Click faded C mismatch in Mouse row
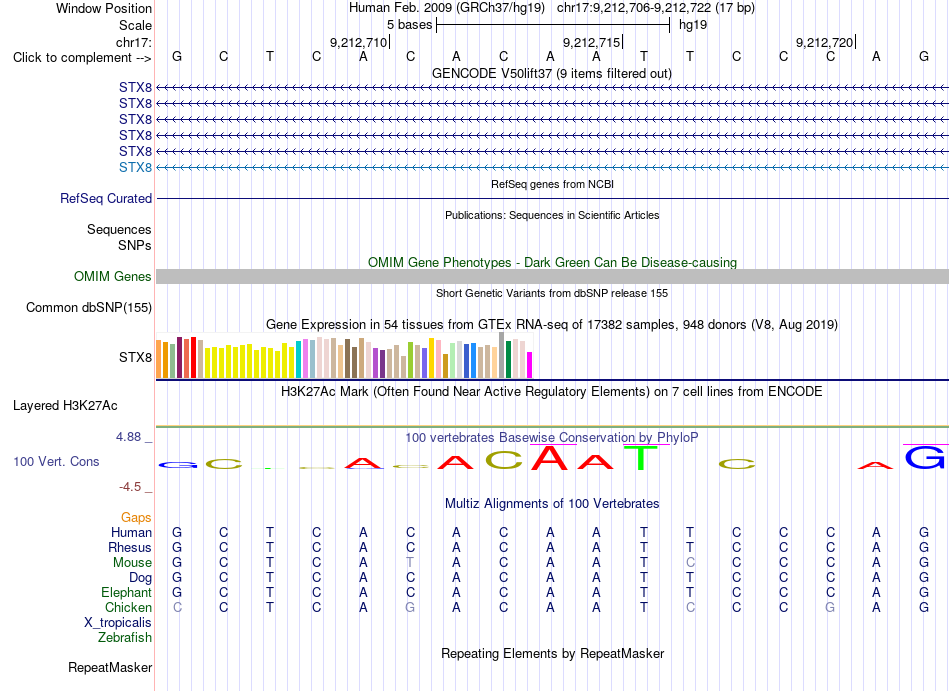Image resolution: width=950 pixels, height=691 pixels. [690, 563]
